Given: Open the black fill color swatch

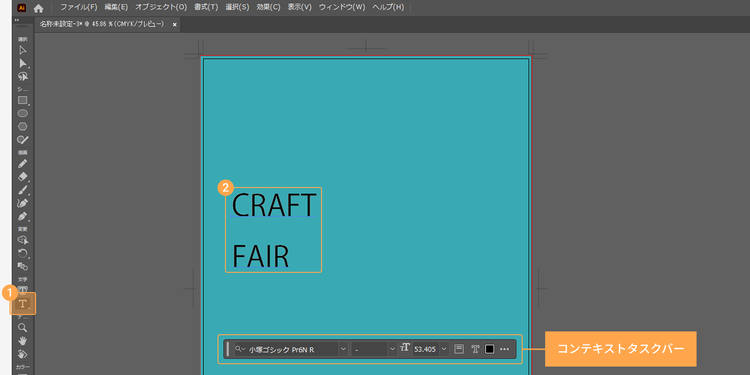Looking at the screenshot, I should (489, 349).
